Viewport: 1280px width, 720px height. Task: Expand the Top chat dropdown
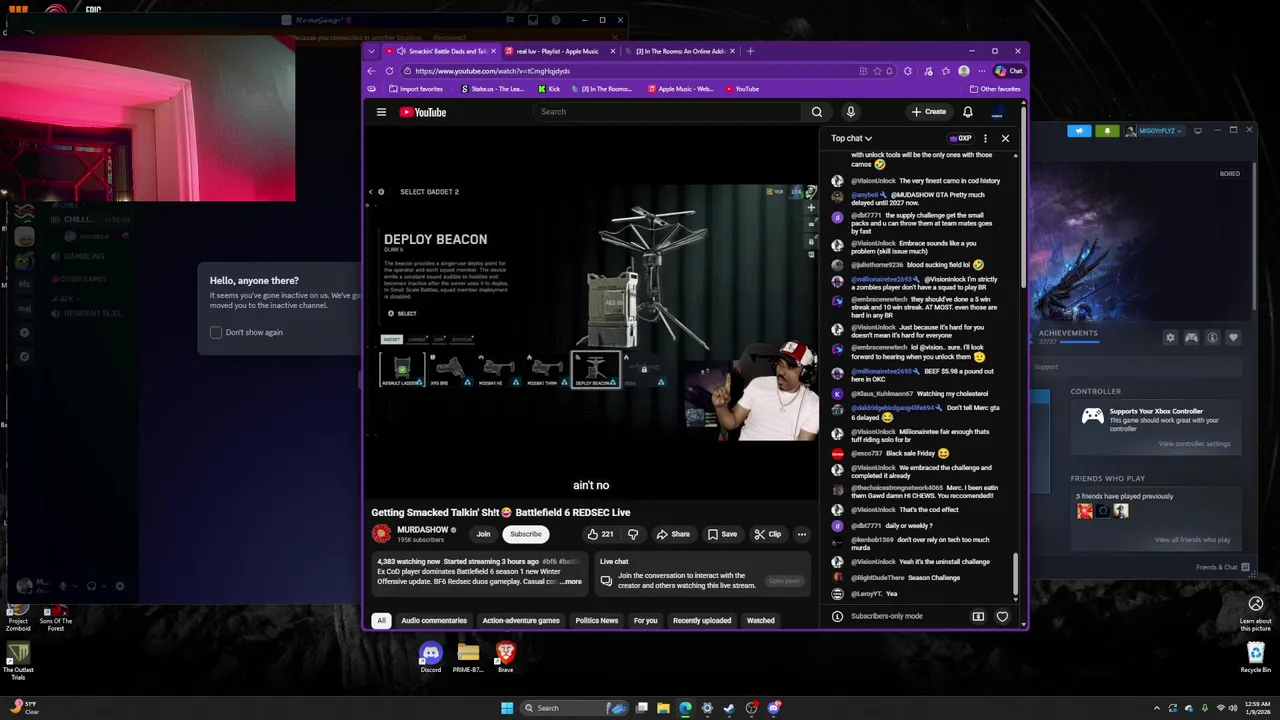pos(851,138)
